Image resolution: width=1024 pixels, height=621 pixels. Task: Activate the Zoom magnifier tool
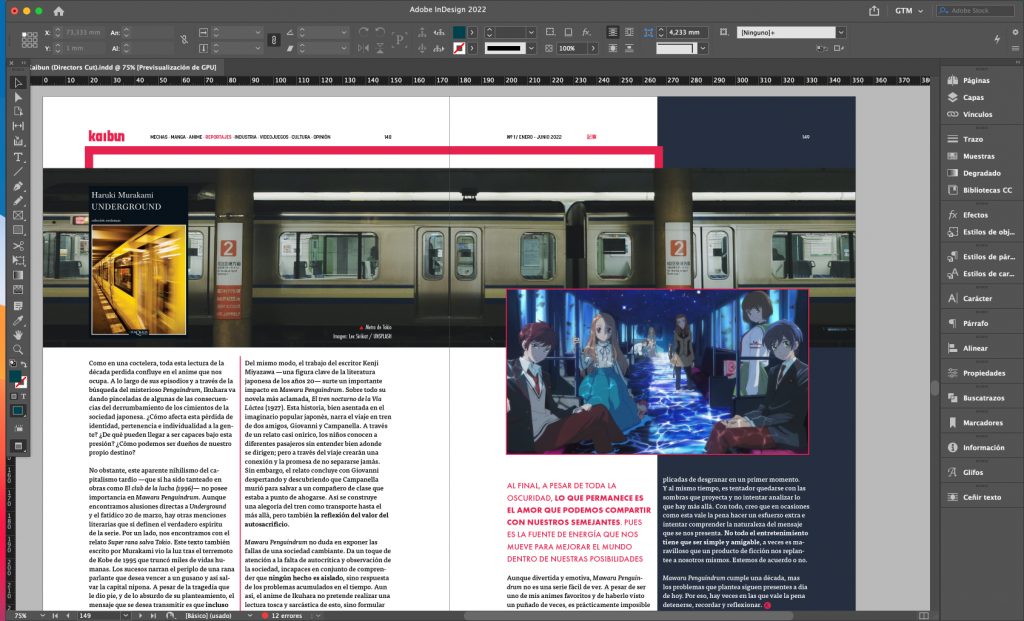pyautogui.click(x=18, y=349)
